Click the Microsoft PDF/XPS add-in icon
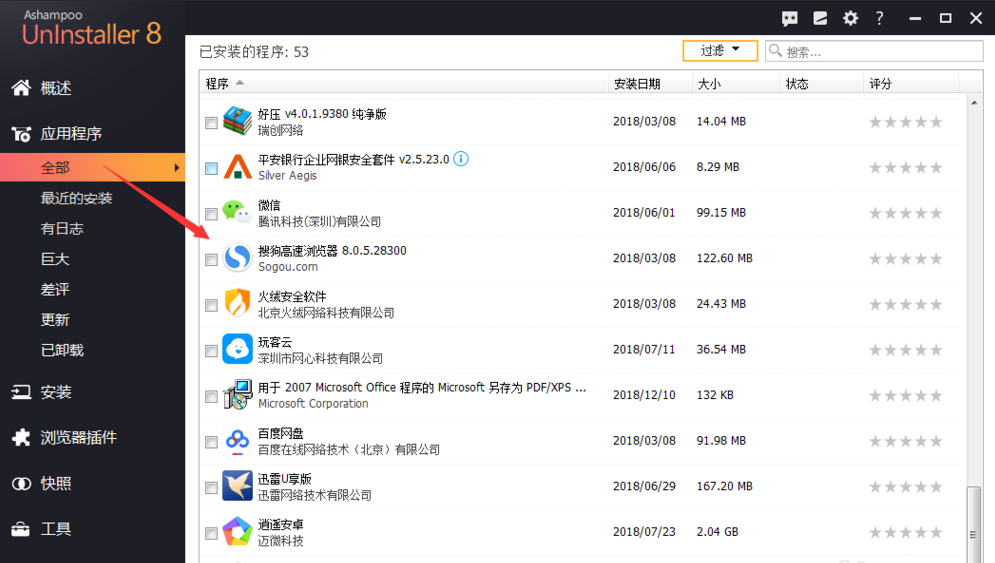The width and height of the screenshot is (995, 563). pyautogui.click(x=237, y=394)
